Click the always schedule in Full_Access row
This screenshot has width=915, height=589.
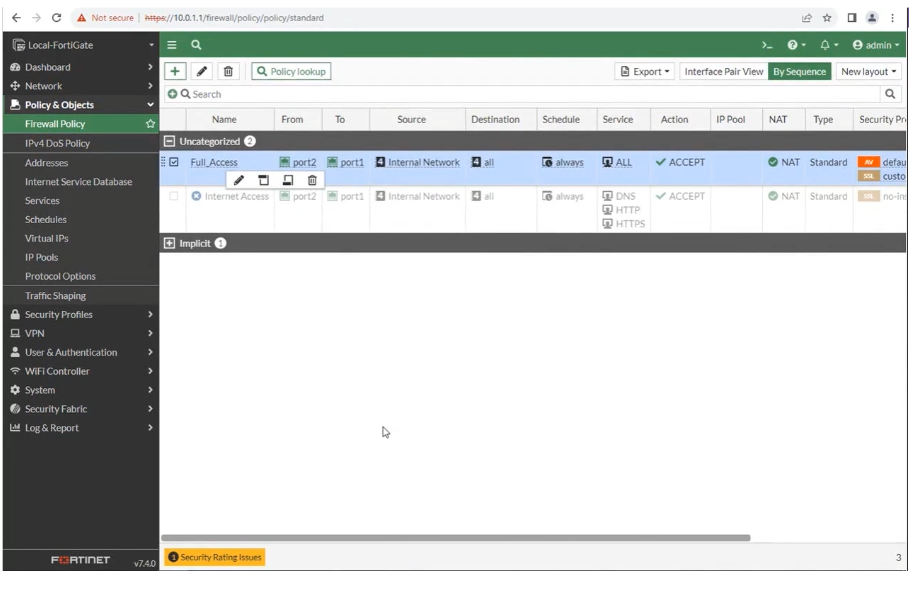(x=563, y=162)
